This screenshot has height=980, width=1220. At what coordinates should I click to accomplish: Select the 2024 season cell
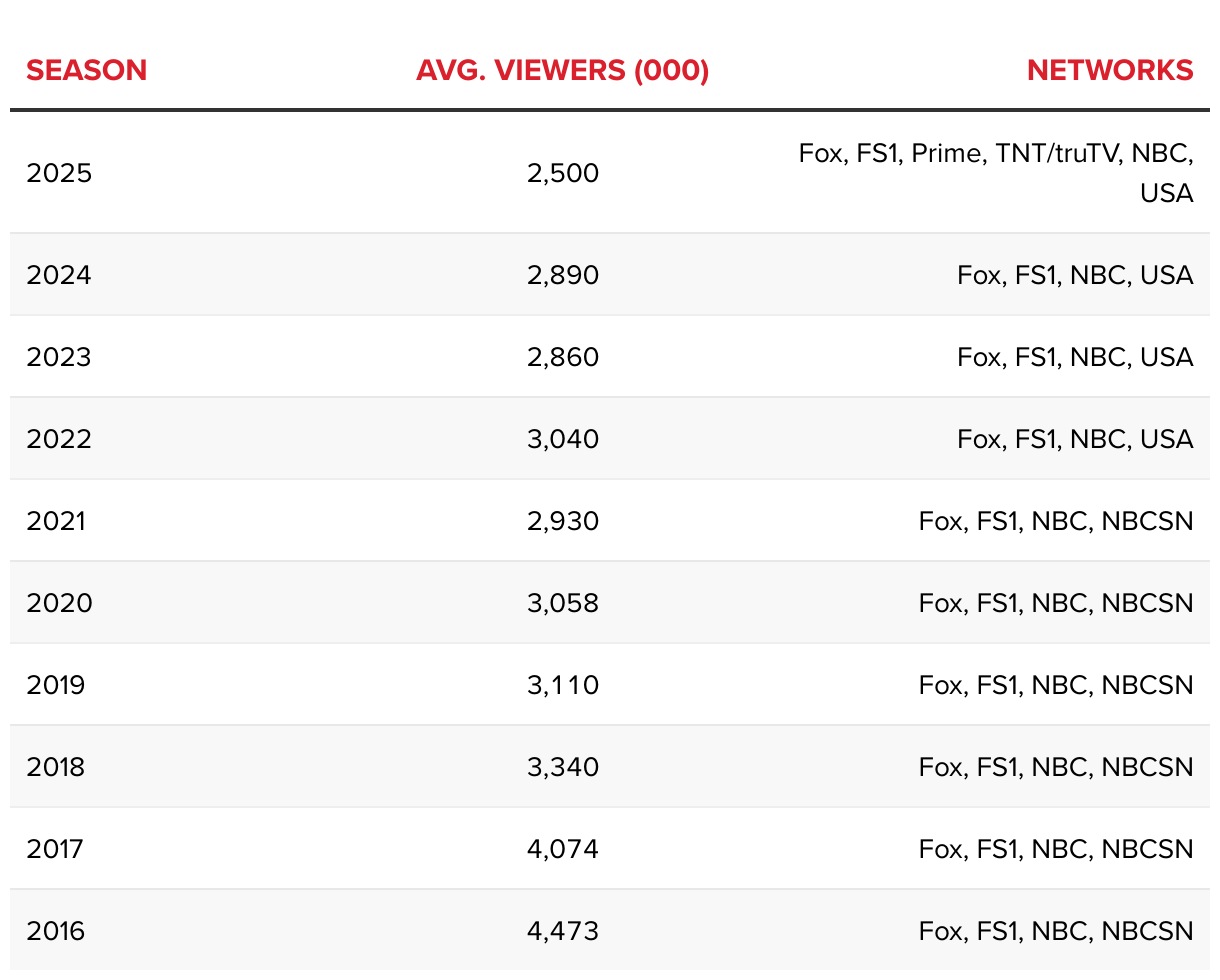pos(59,275)
